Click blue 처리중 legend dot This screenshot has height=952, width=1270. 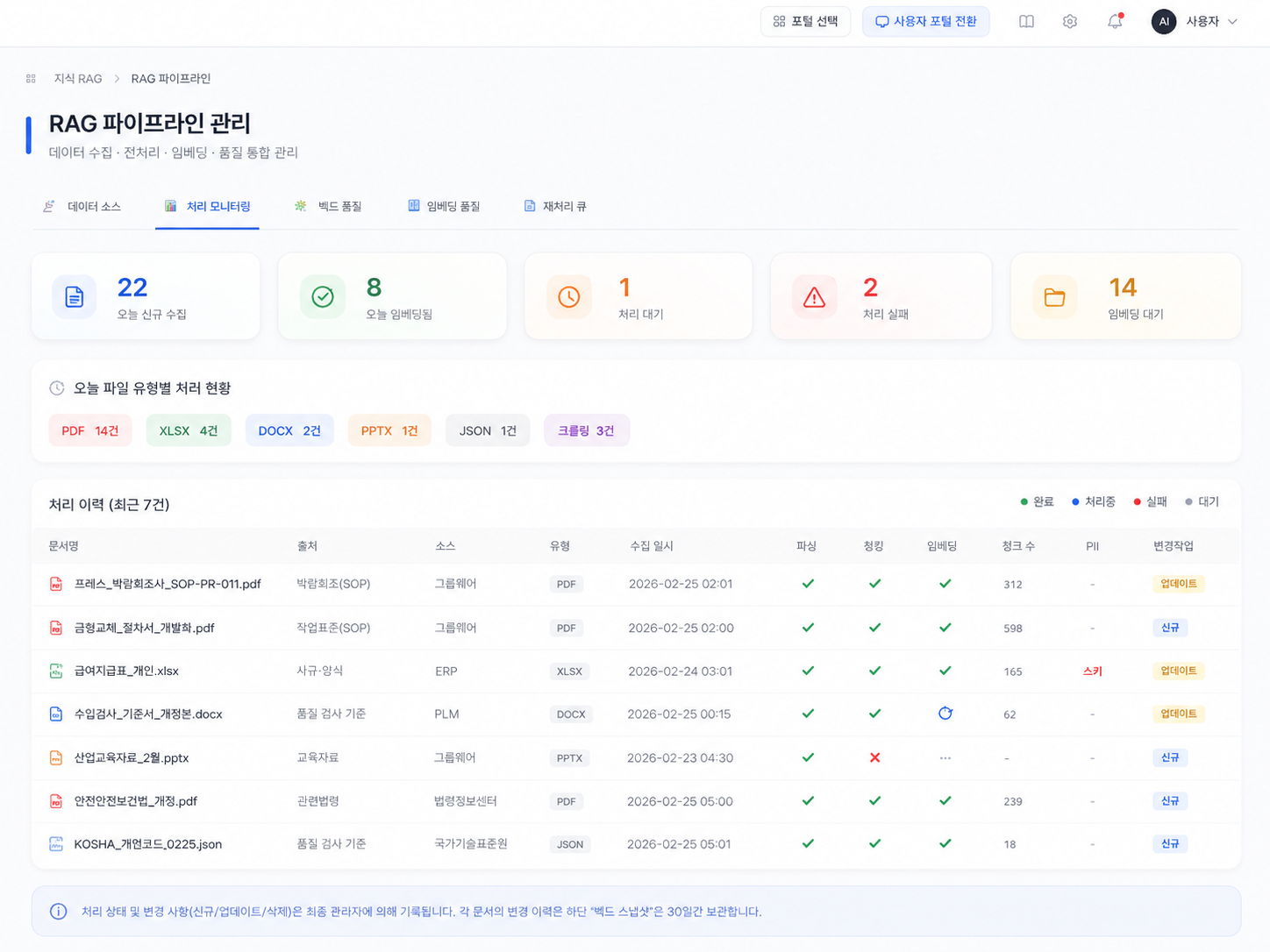(x=1075, y=502)
